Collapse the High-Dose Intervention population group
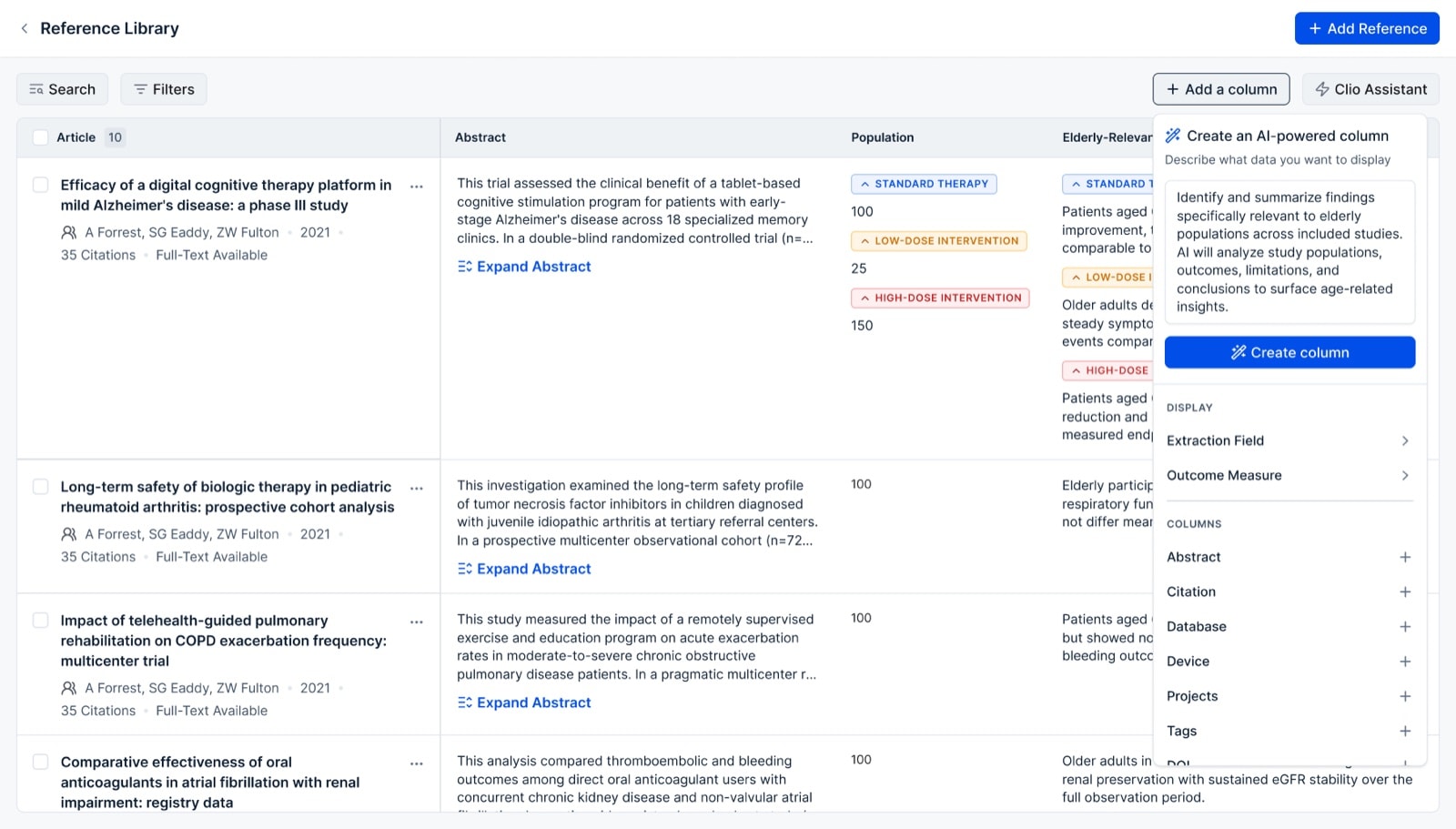The width and height of the screenshot is (1456, 829). click(940, 298)
